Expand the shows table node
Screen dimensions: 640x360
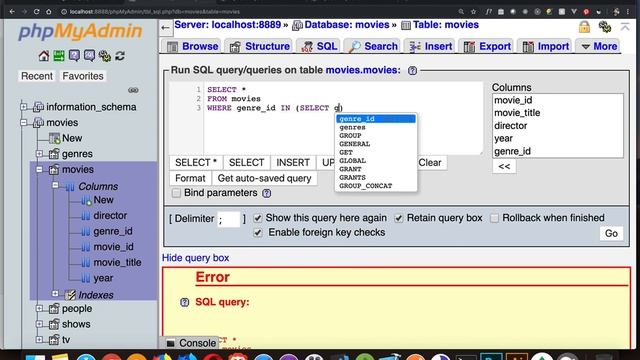pyautogui.click(x=39, y=324)
